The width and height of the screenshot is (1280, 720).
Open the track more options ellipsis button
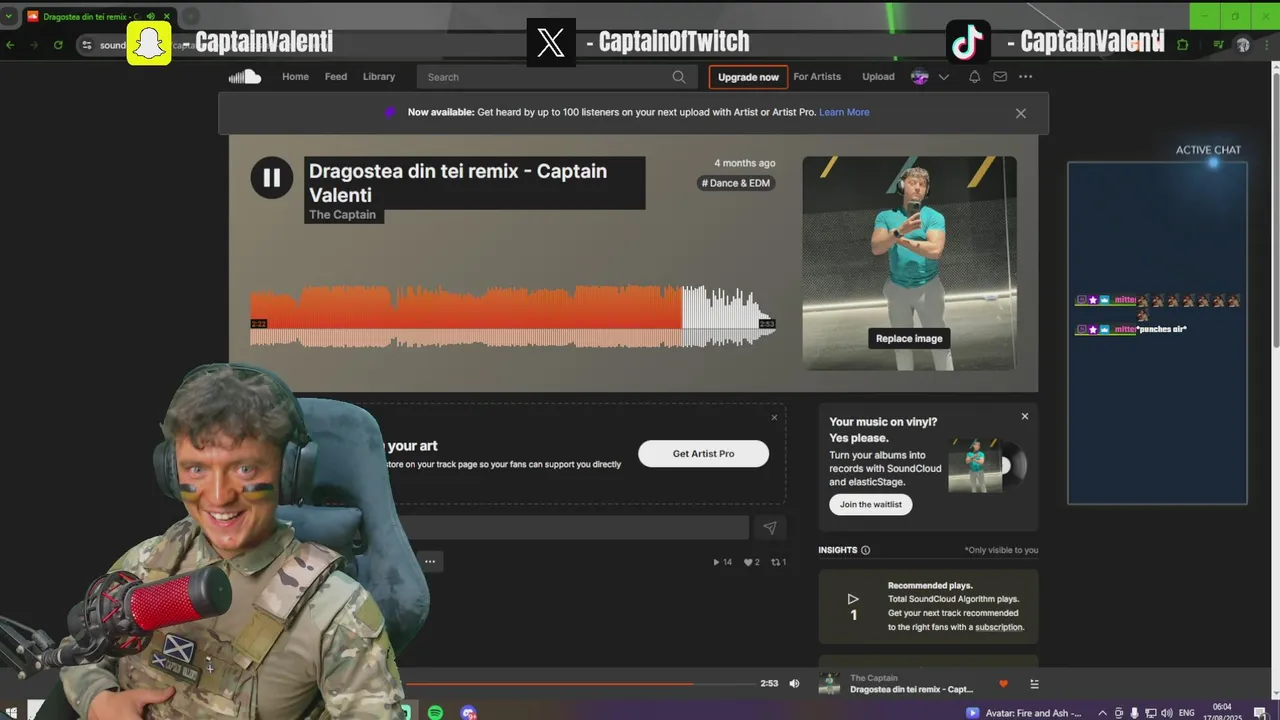430,562
